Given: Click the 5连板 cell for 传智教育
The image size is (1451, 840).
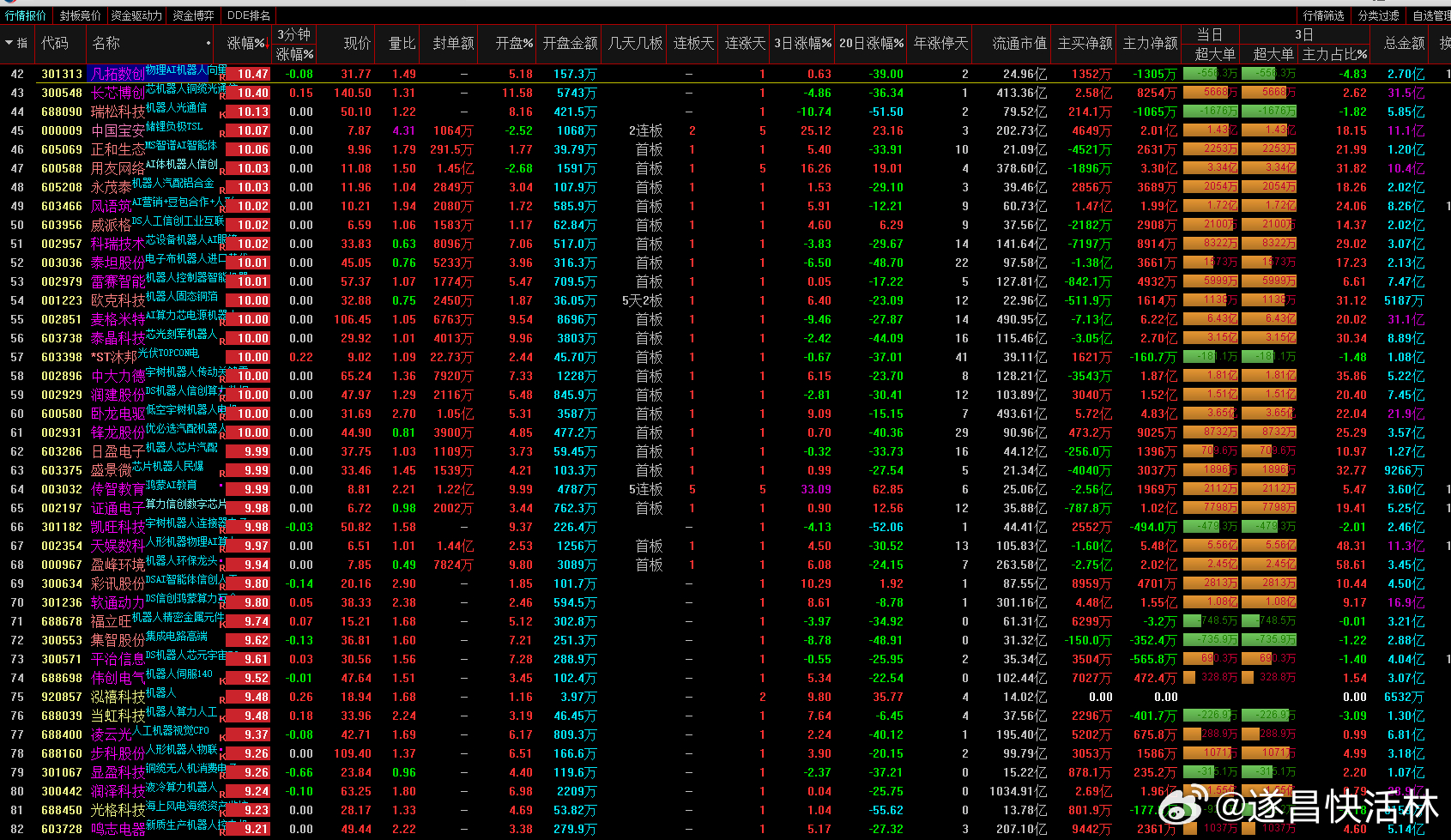Looking at the screenshot, I should point(645,489).
